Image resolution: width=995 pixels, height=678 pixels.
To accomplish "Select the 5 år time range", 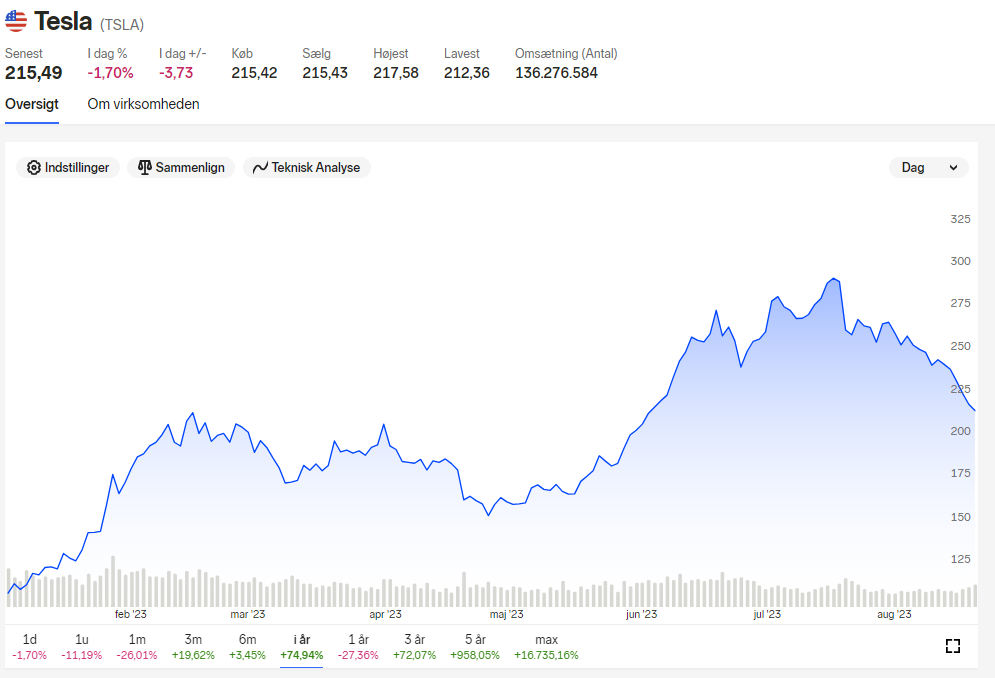I will click(475, 646).
